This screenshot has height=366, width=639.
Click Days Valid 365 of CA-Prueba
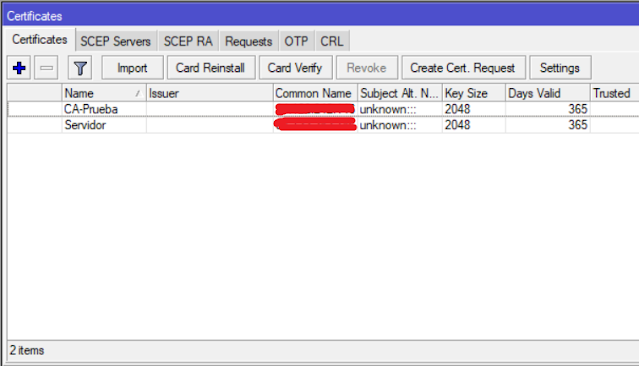tap(578, 109)
